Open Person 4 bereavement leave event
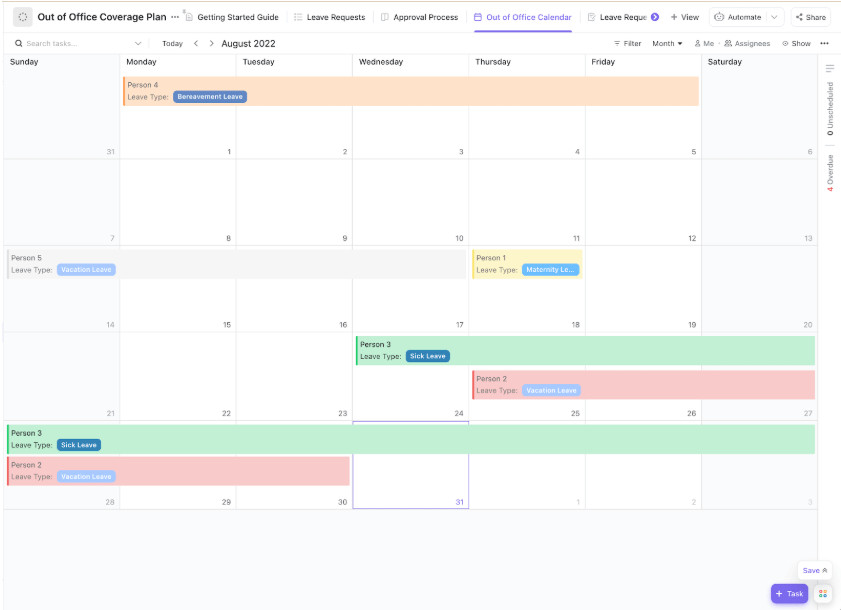 pos(411,91)
